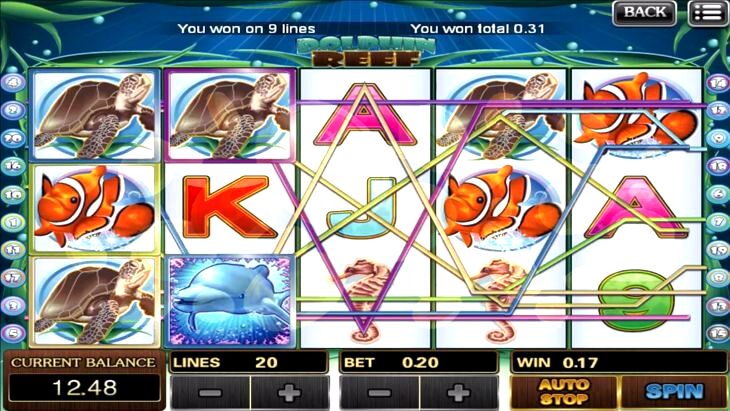Increase the bet amount
Image resolution: width=730 pixels, height=411 pixels.
tap(459, 393)
